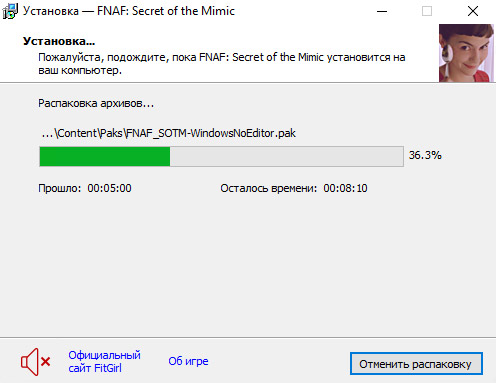Click the bold Установка... heading
This screenshot has width=496, height=383.
[59, 41]
